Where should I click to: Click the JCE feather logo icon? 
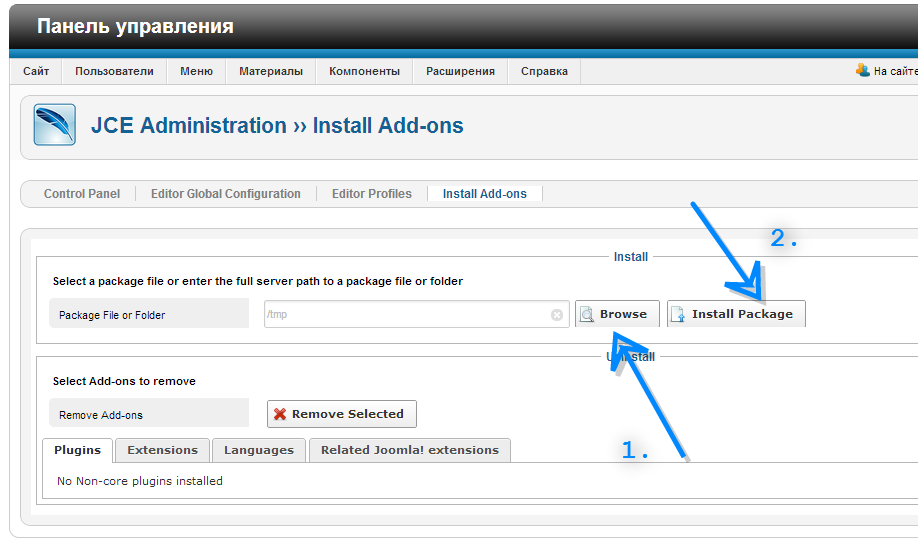(x=54, y=126)
